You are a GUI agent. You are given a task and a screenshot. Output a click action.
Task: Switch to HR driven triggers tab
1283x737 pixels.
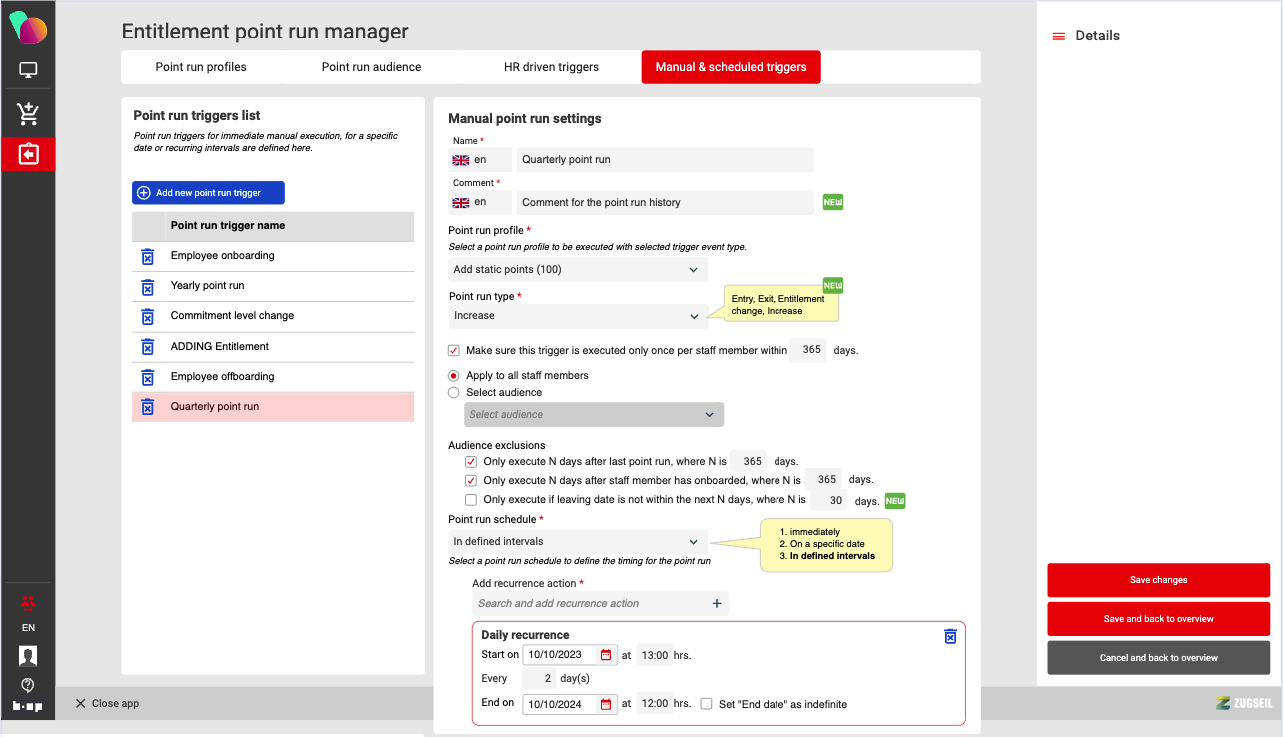[x=551, y=67]
